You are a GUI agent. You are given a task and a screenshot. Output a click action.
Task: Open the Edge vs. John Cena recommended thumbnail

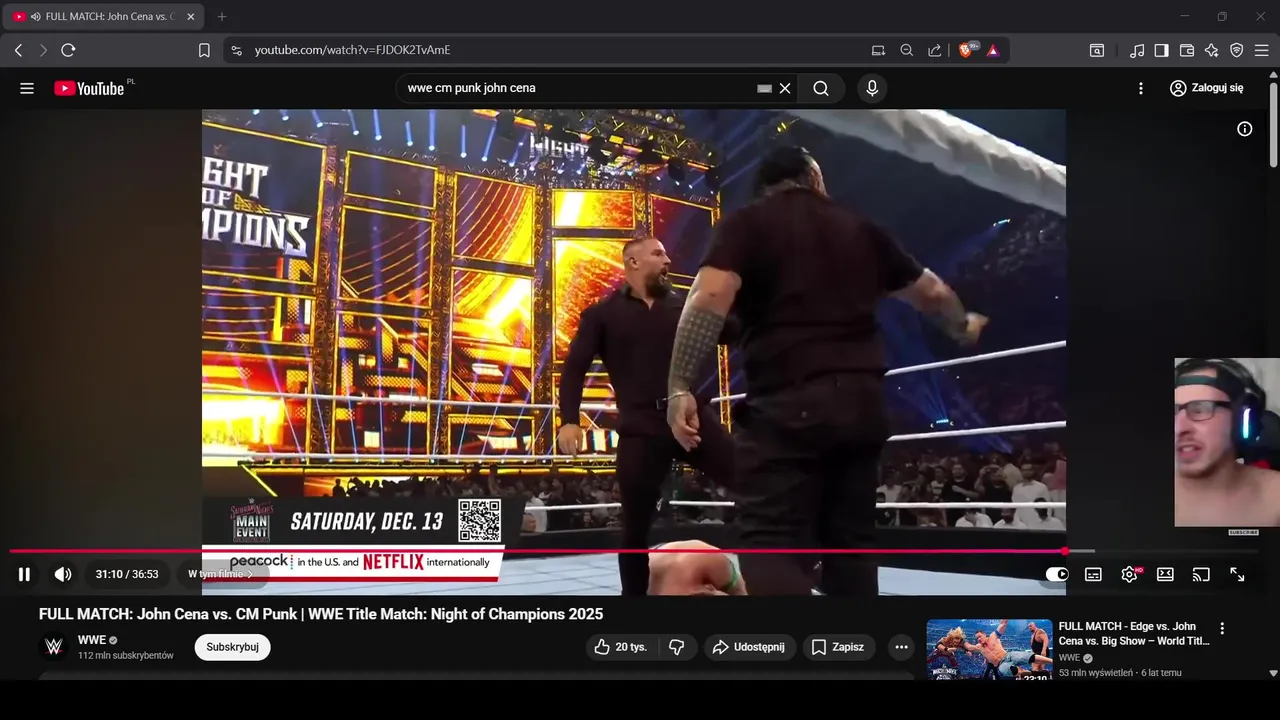tap(989, 650)
